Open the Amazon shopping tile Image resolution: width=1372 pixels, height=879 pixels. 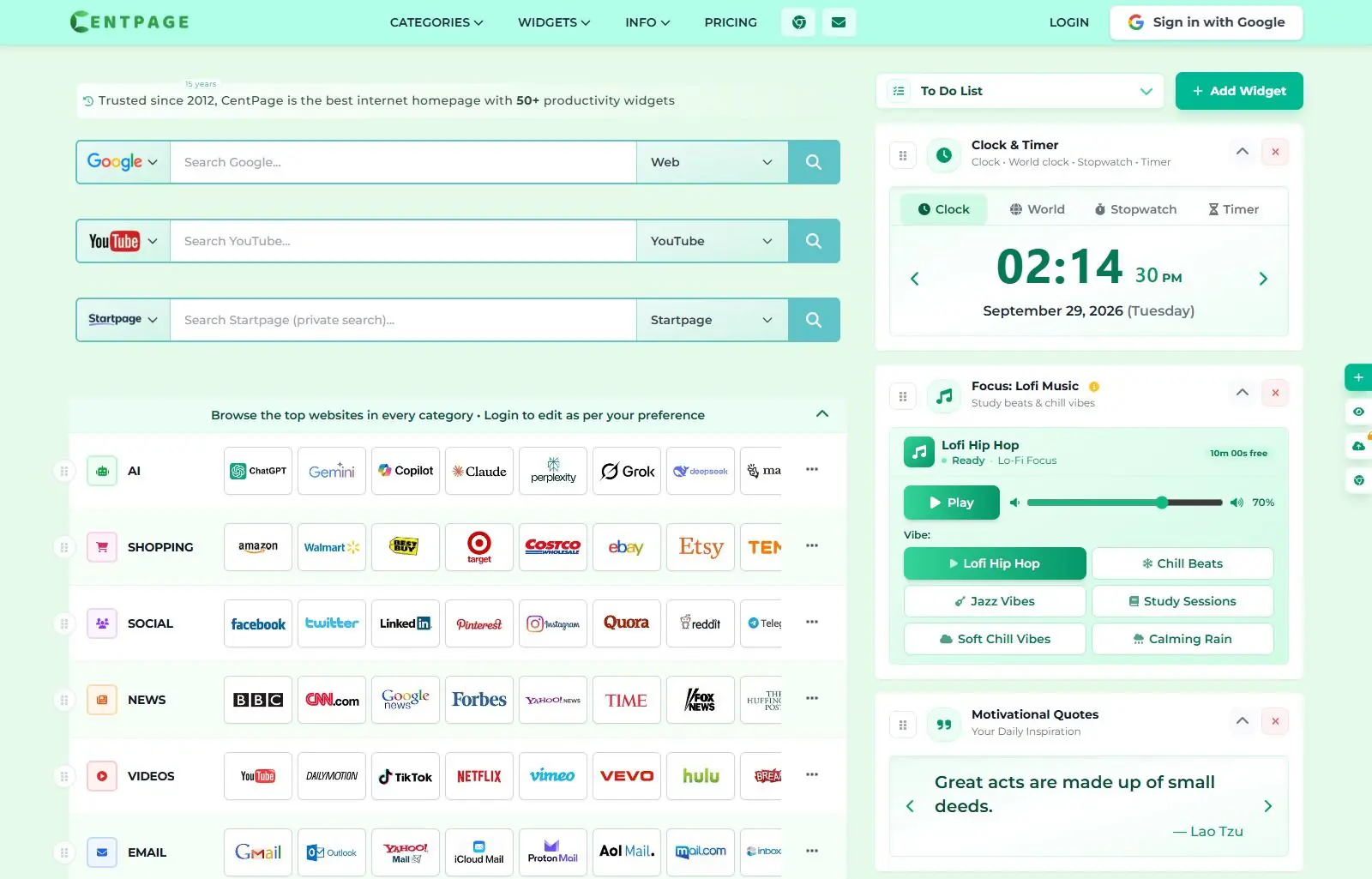tap(258, 547)
